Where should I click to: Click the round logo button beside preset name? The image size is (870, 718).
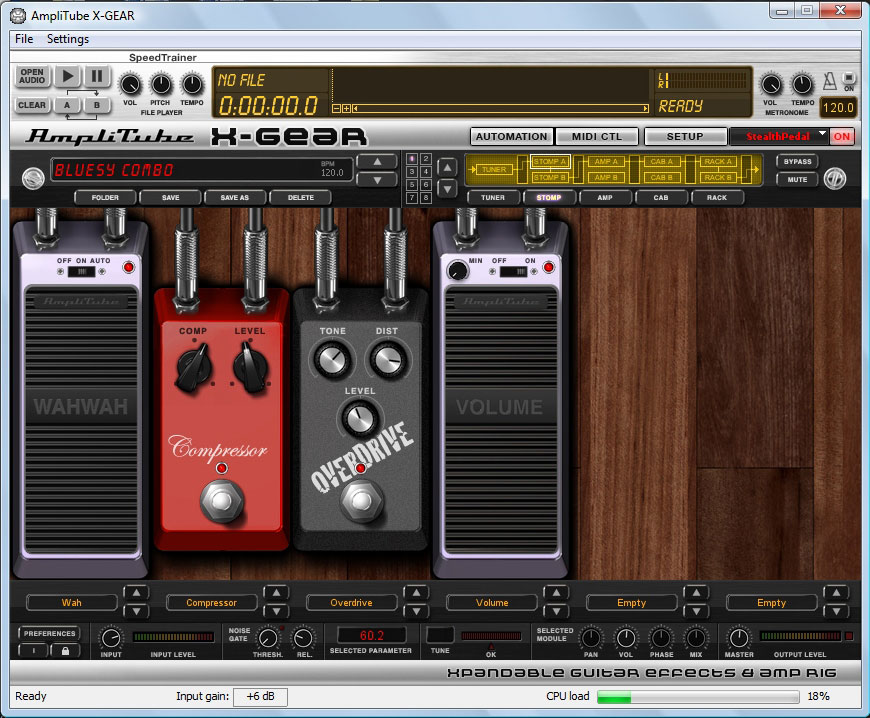point(33,179)
